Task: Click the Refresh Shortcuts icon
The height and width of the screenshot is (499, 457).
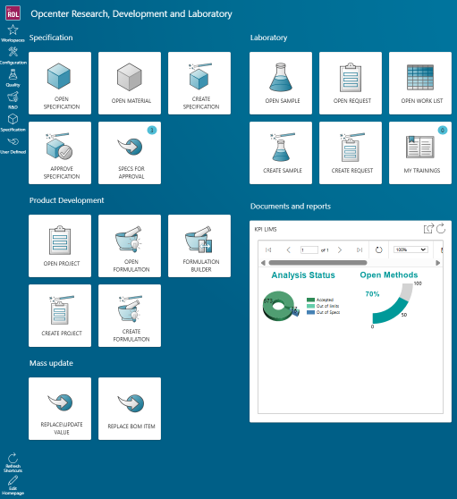Action: point(13,458)
